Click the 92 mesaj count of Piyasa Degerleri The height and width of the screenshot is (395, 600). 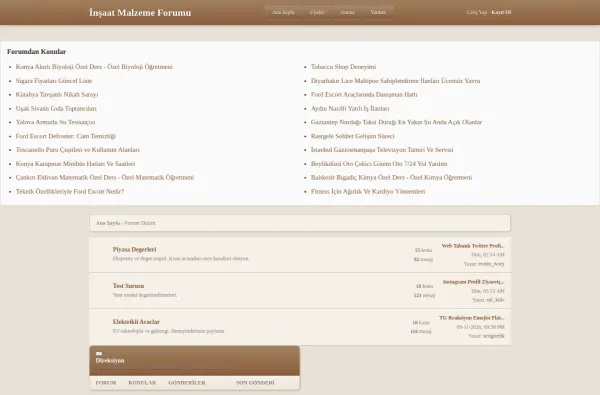(x=423, y=259)
